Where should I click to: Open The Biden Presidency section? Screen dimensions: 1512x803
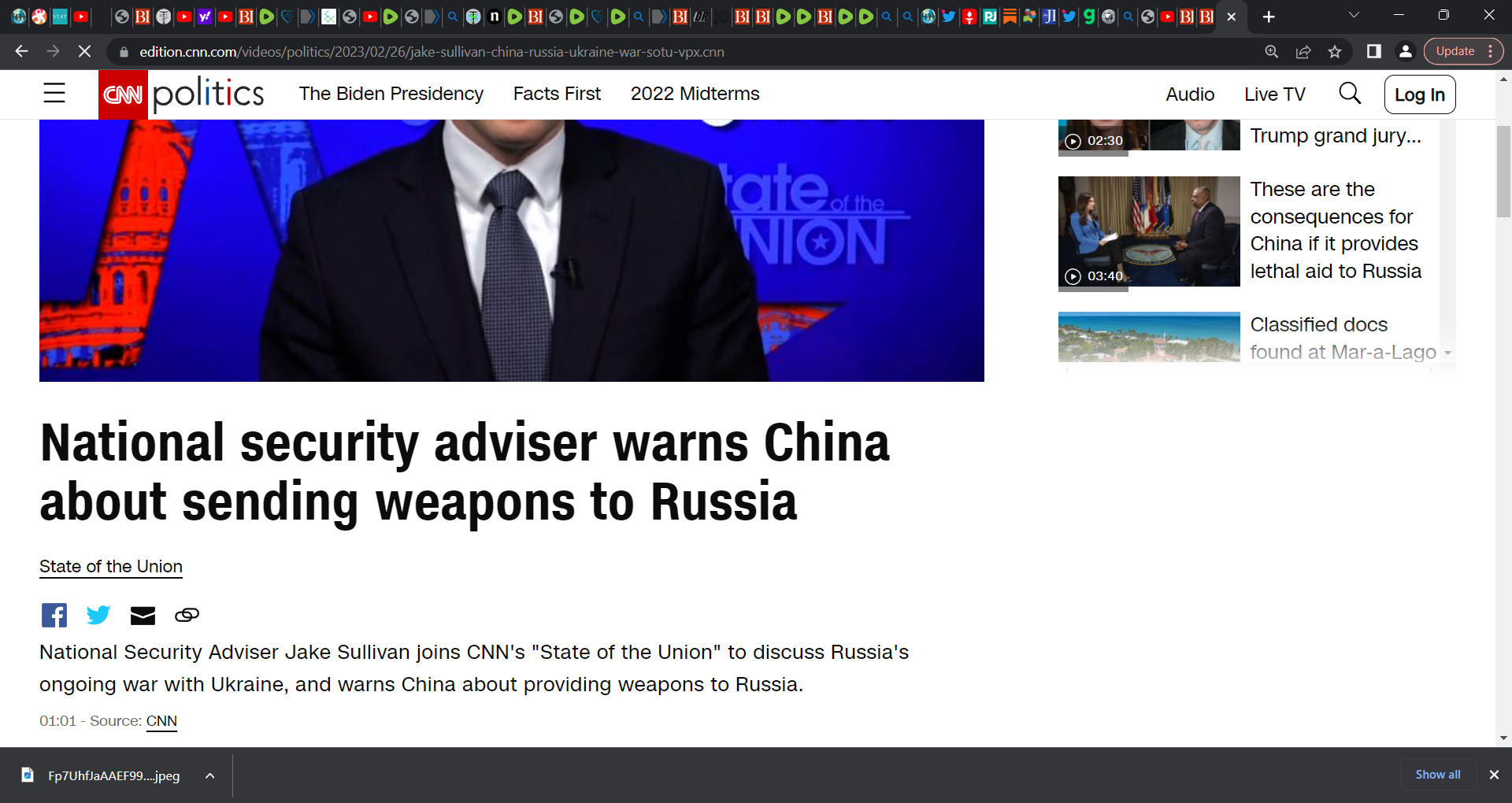[x=391, y=94]
